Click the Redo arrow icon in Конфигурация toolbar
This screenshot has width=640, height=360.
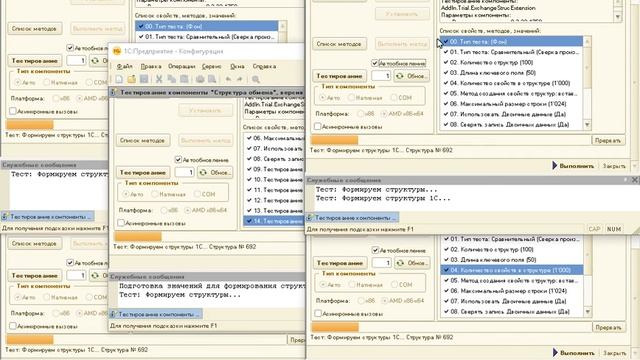pos(240,79)
